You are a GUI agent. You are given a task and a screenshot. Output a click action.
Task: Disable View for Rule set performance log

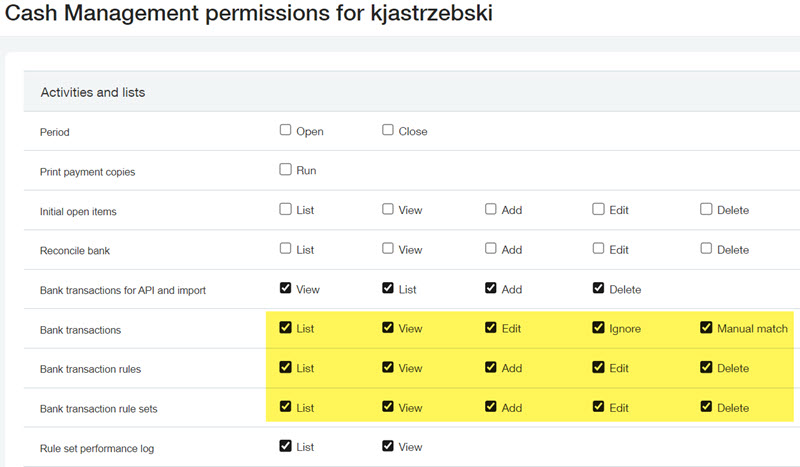pyautogui.click(x=388, y=446)
